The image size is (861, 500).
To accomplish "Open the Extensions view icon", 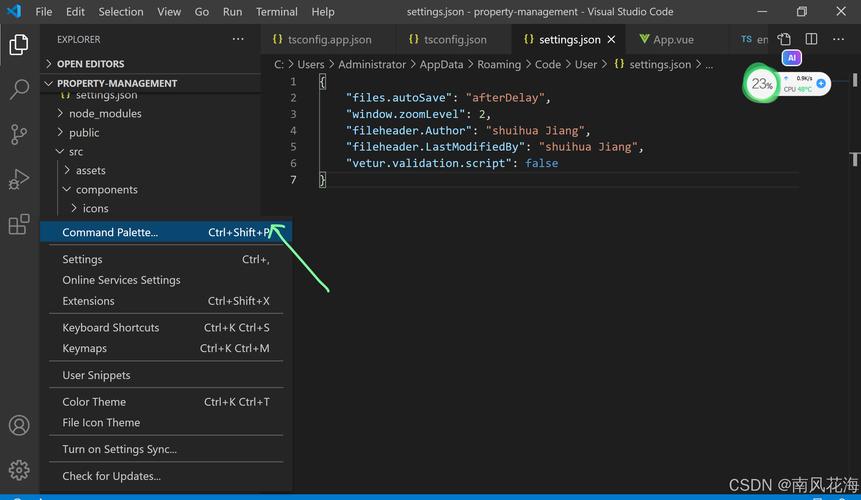I will pyautogui.click(x=19, y=224).
